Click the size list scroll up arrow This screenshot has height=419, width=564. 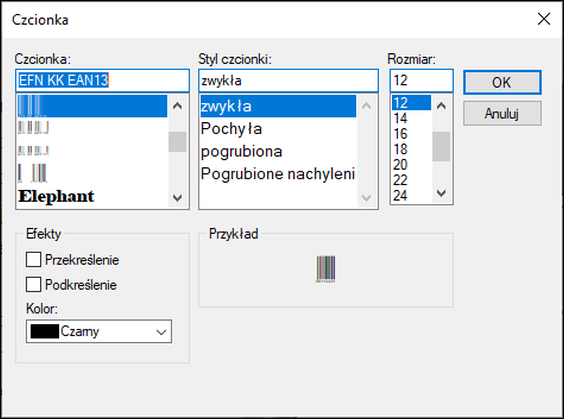pyautogui.click(x=441, y=105)
